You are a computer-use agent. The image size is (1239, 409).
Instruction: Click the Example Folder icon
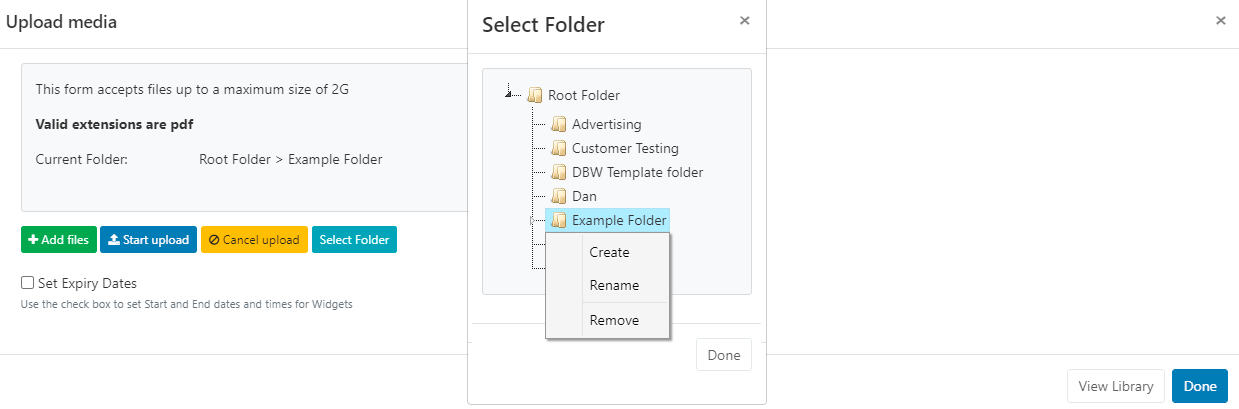(x=559, y=220)
